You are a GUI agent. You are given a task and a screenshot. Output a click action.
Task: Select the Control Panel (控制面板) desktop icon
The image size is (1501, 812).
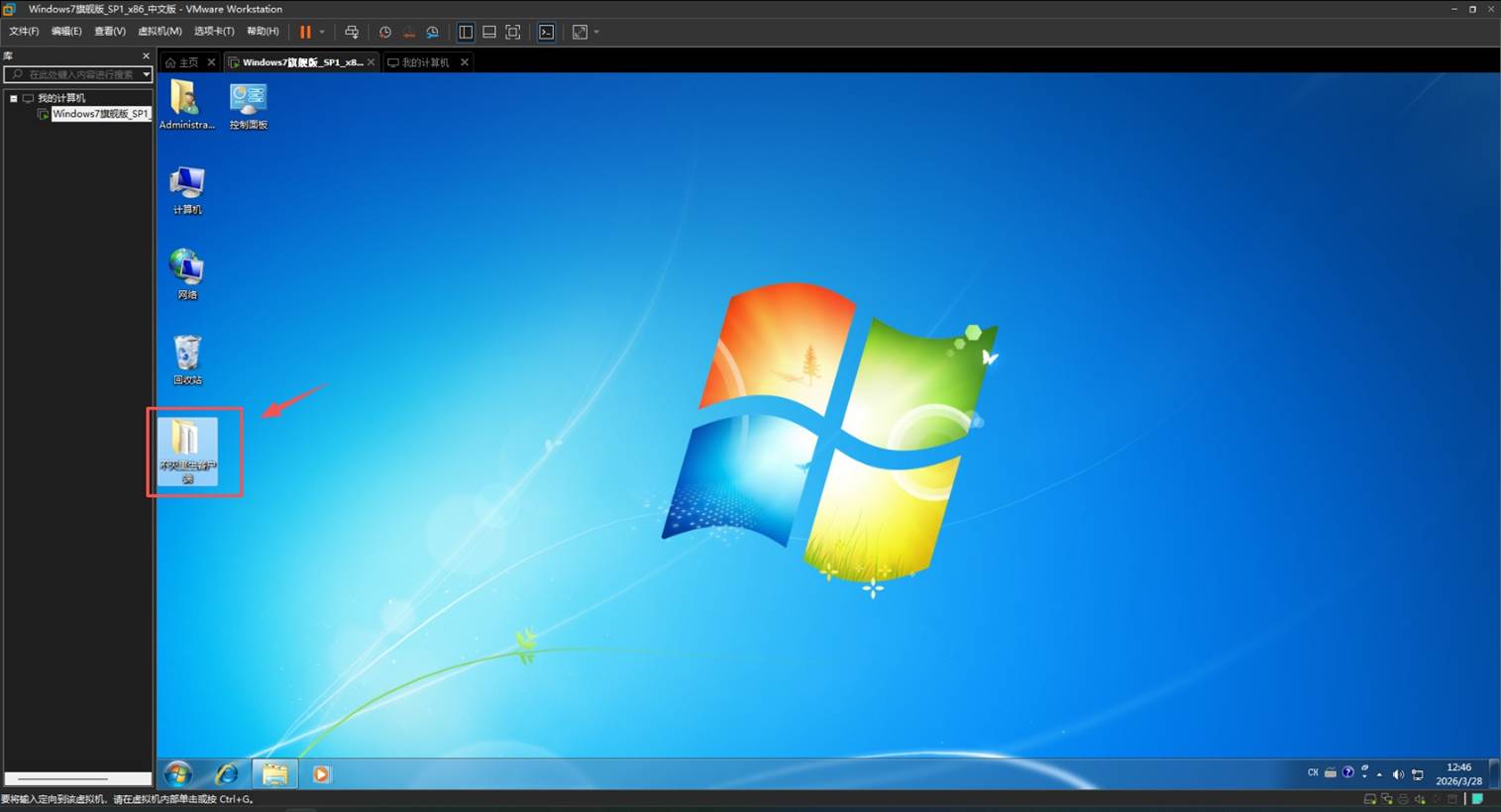pyautogui.click(x=248, y=106)
